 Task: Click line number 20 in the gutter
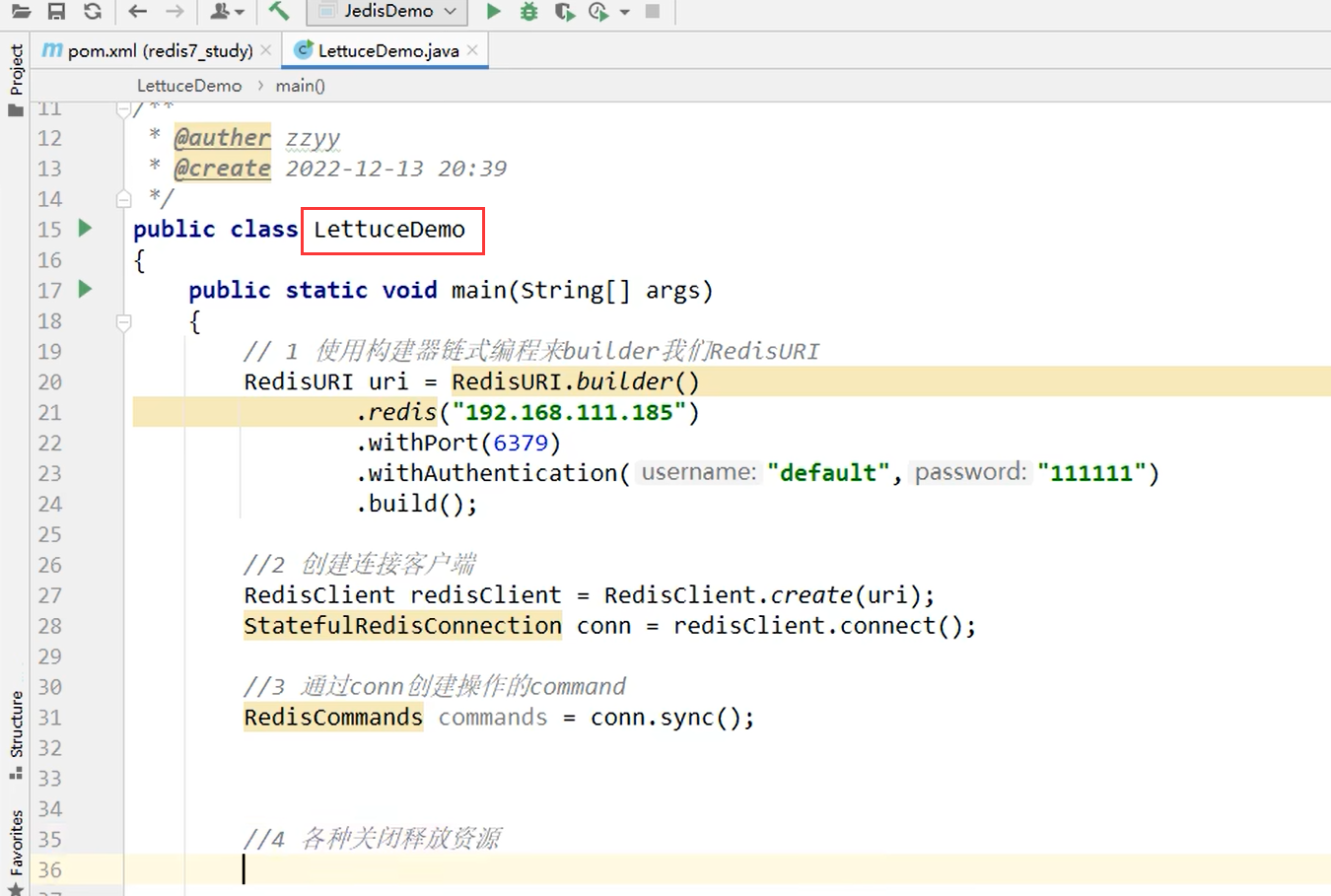pos(49,382)
